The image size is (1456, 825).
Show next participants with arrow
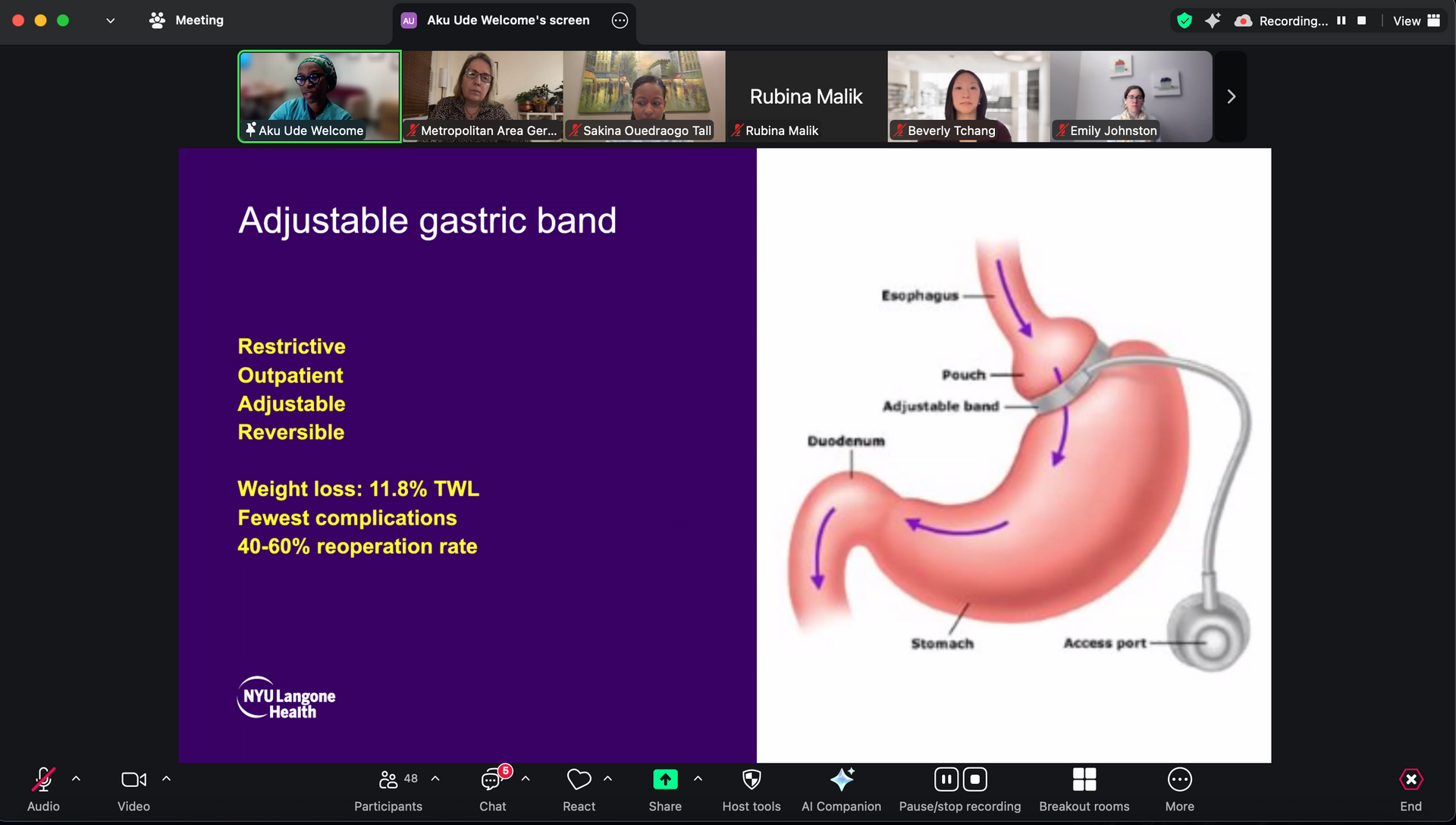[1231, 96]
